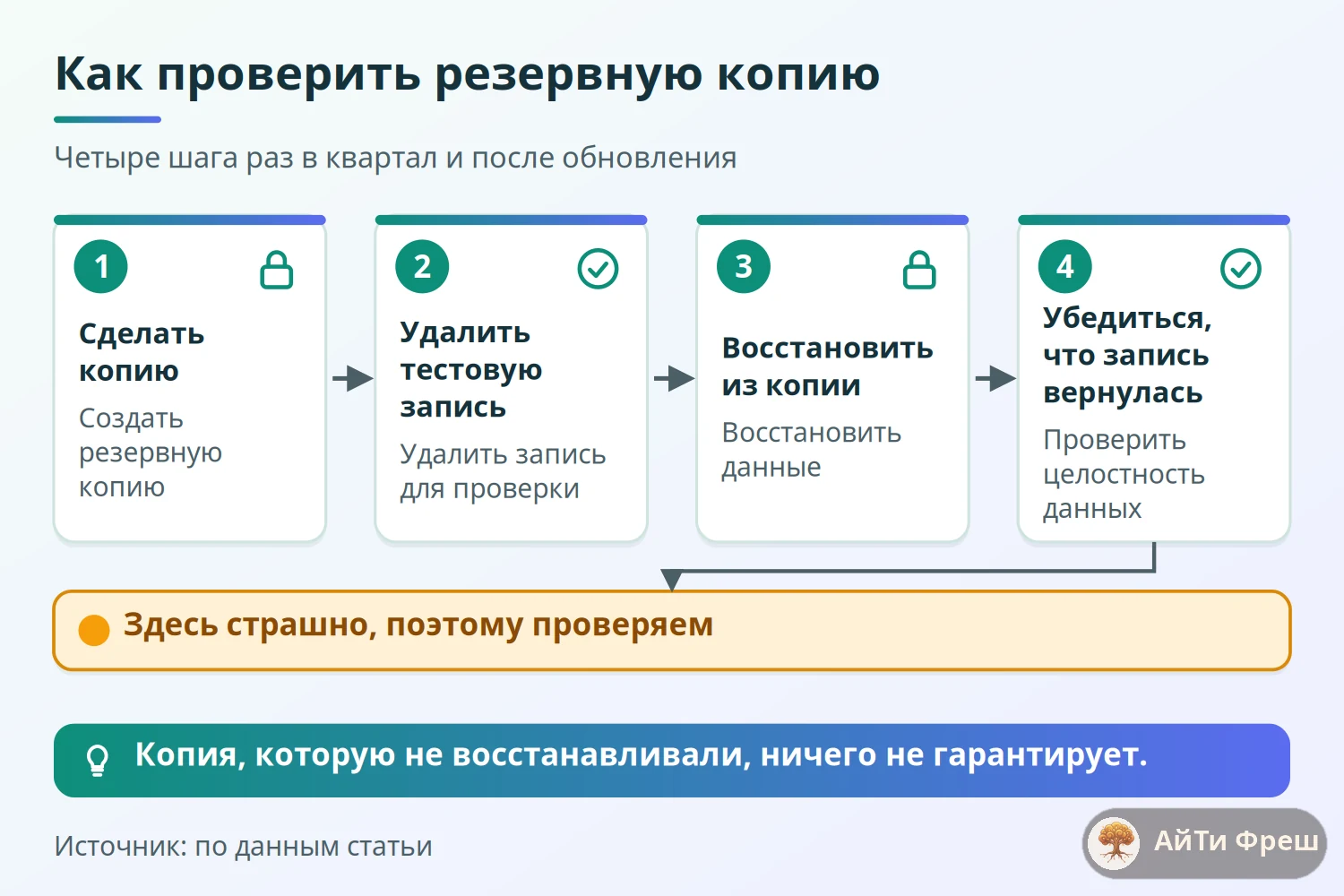Click the heading 'Убедиться, что запись вернулась'

[1127, 355]
